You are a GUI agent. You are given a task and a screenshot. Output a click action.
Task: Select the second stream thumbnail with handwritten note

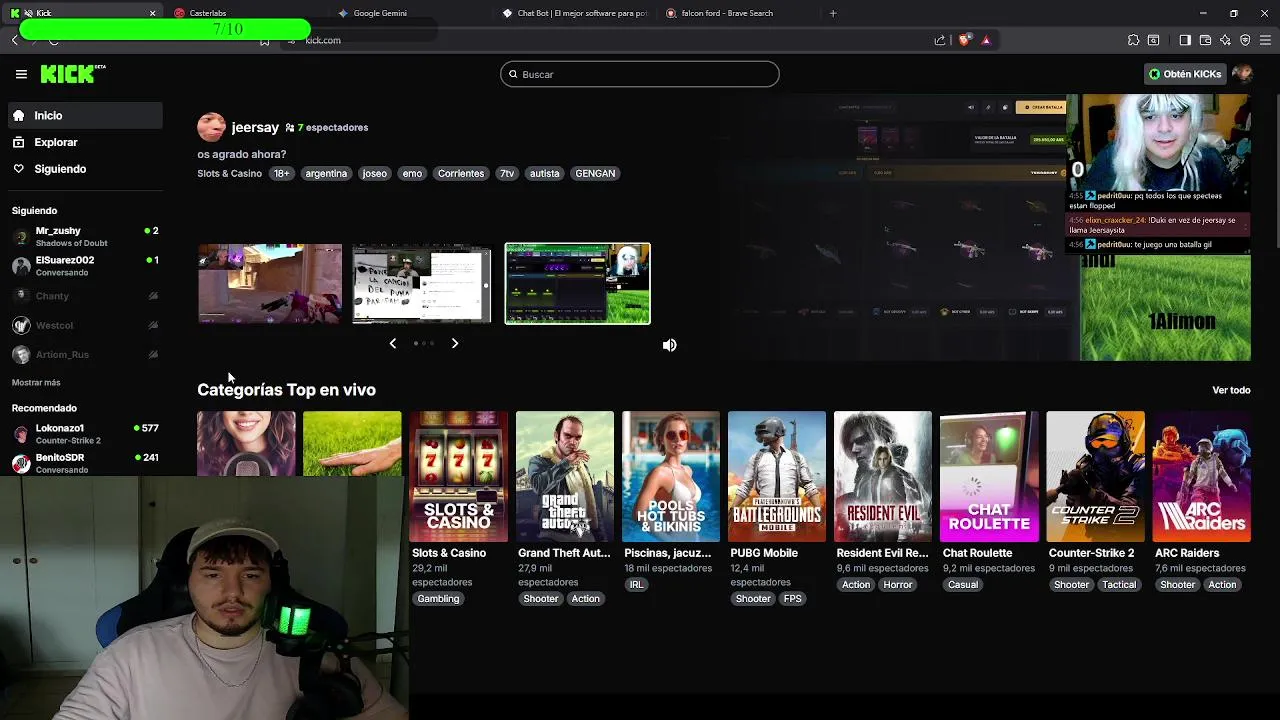[x=422, y=283]
